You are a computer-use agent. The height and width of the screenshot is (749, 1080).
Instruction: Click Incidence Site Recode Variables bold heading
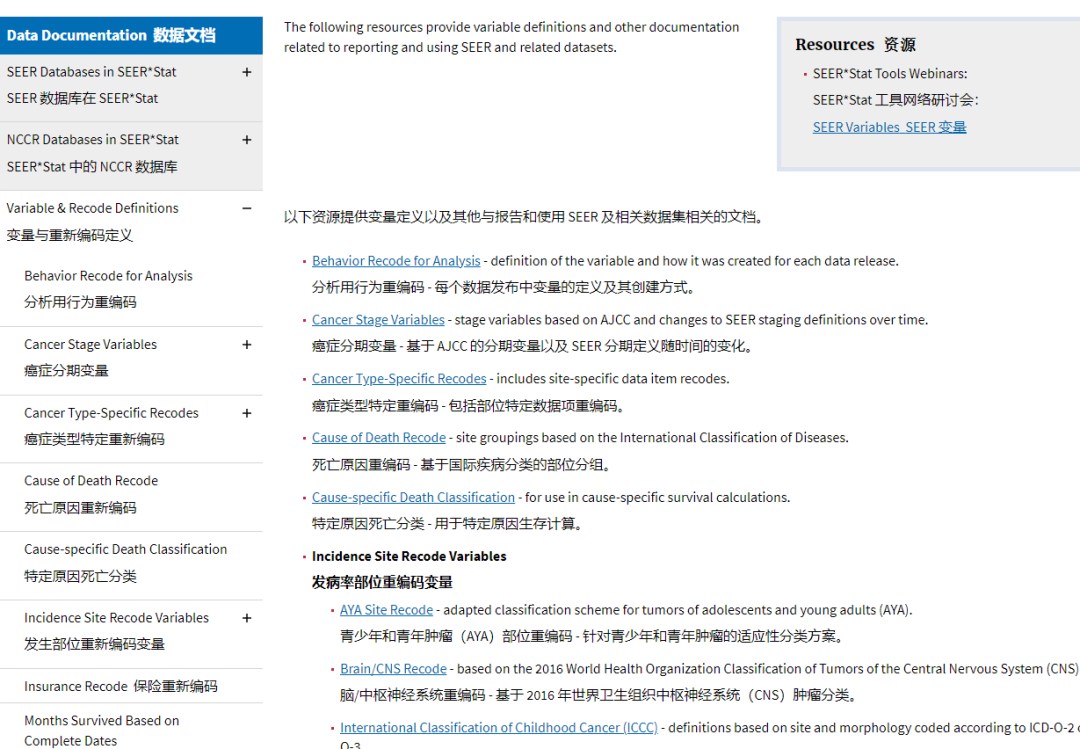tap(409, 556)
